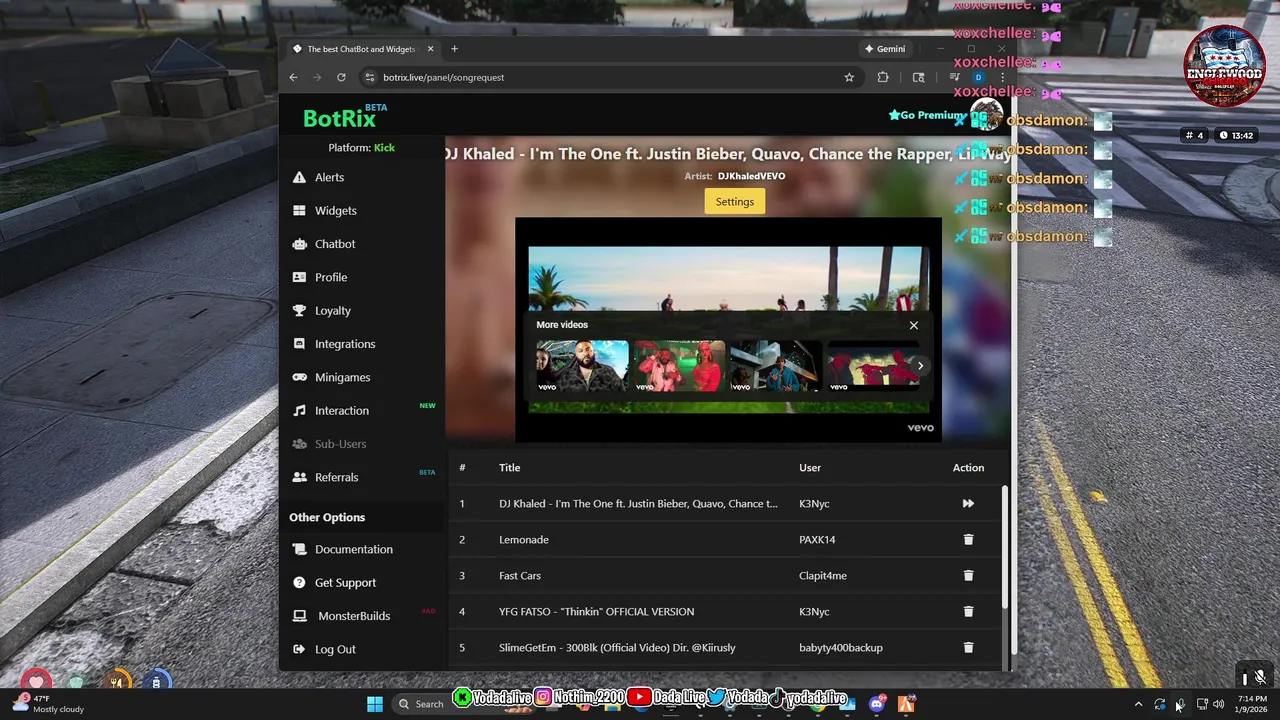Open the Chrome extensions menu
The width and height of the screenshot is (1280, 720).
(x=883, y=77)
